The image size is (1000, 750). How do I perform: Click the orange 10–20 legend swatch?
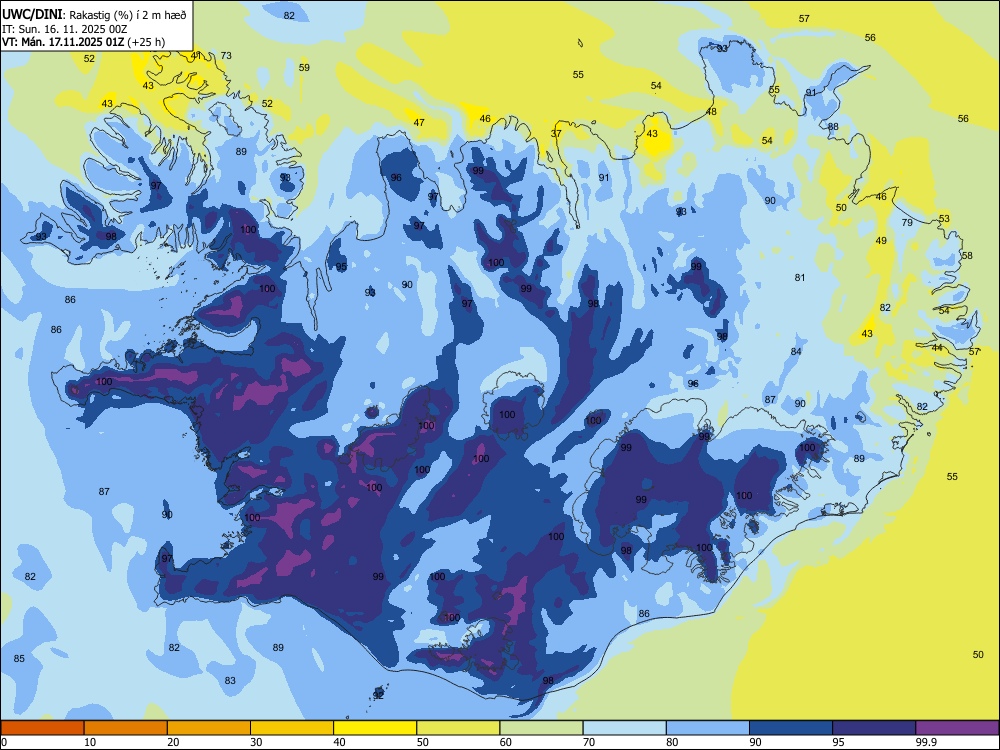coord(126,728)
